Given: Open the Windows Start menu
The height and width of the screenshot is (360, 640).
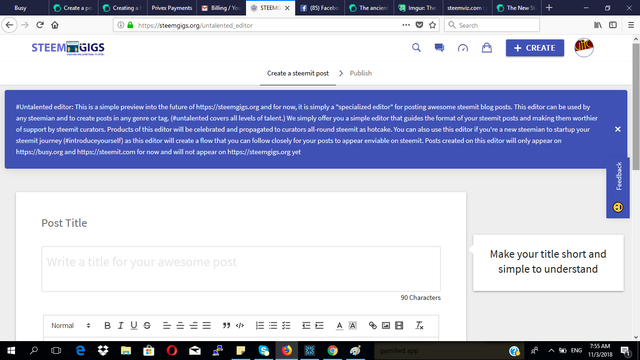Looking at the screenshot, I should click(11, 351).
